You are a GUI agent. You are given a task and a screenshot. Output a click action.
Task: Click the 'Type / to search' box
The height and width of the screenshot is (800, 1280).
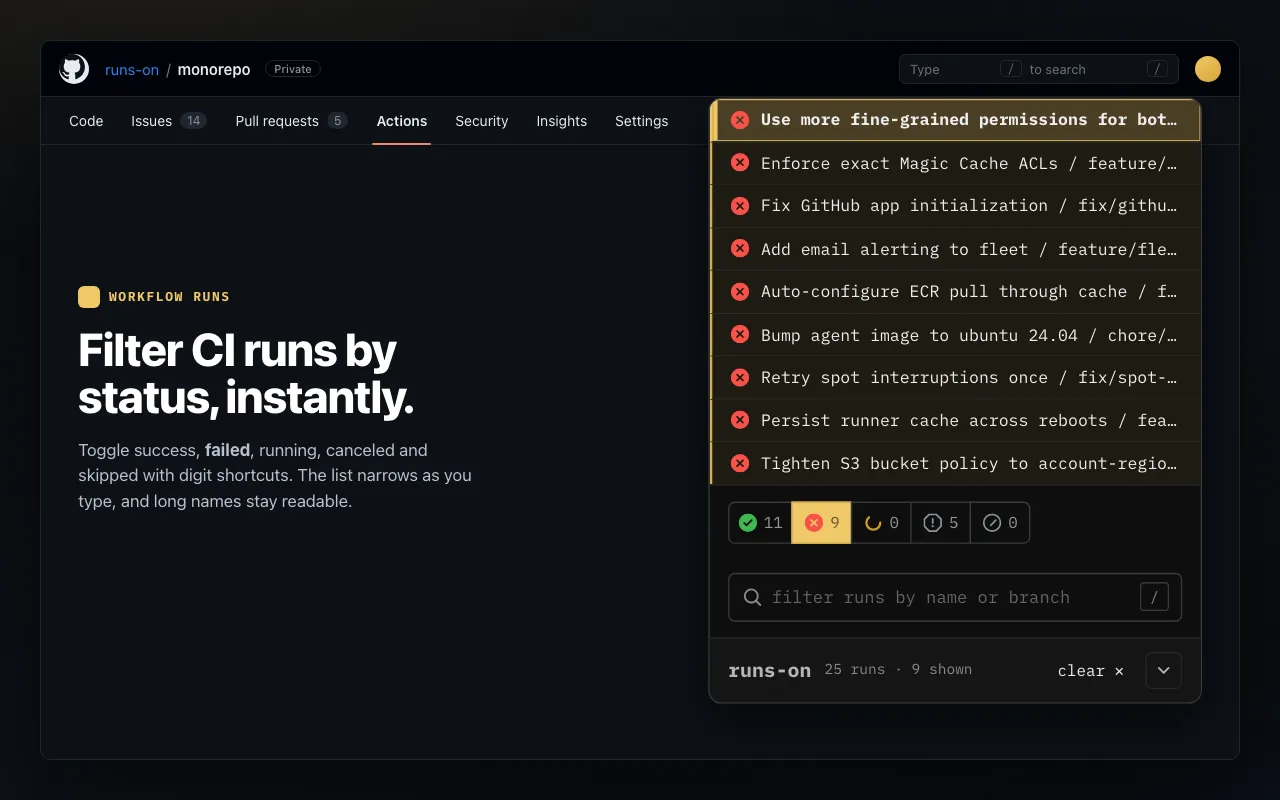point(1039,69)
